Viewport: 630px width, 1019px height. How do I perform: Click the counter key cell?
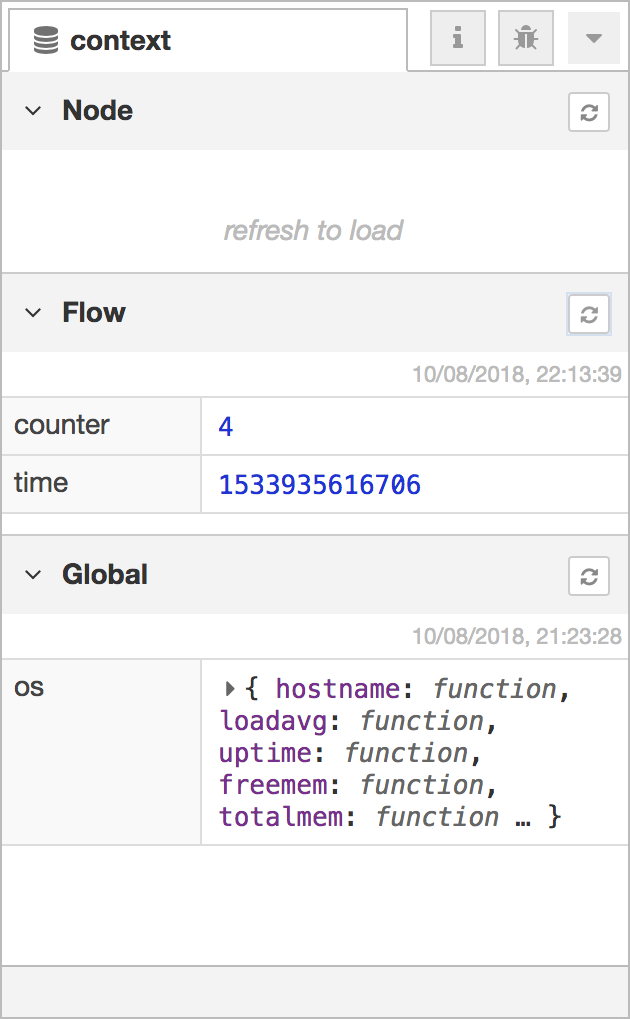coord(101,426)
